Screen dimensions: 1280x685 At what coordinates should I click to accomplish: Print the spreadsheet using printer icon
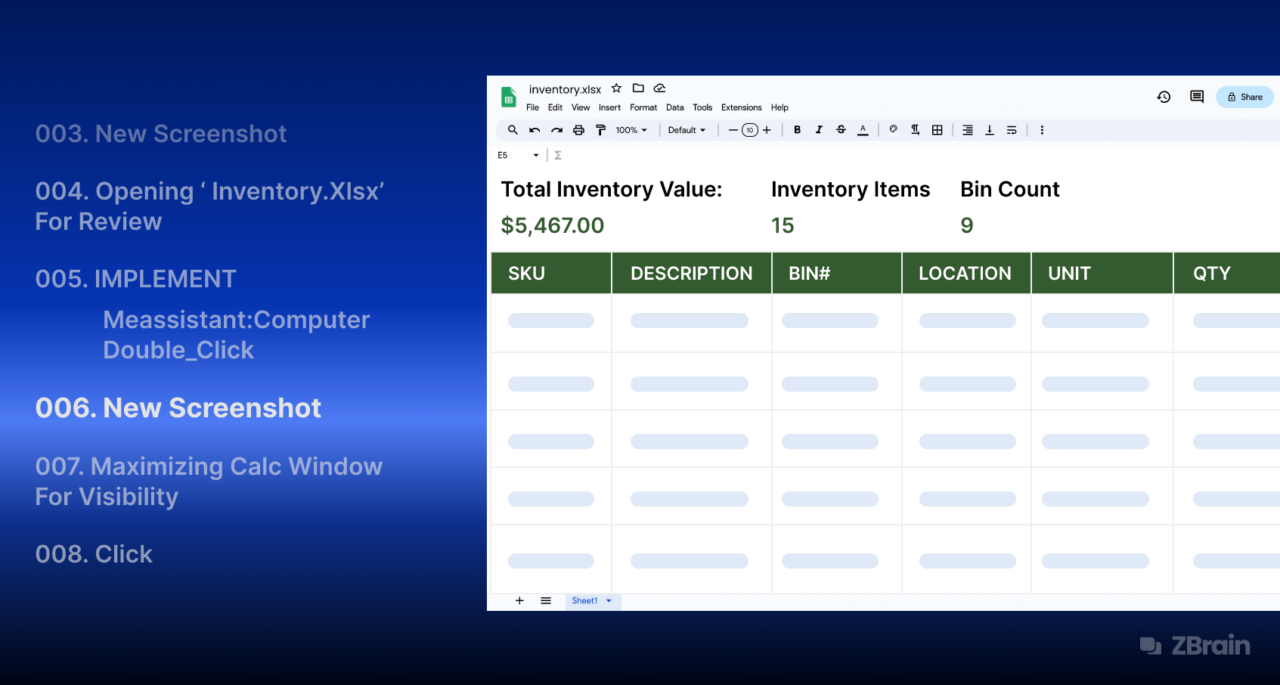click(x=579, y=130)
